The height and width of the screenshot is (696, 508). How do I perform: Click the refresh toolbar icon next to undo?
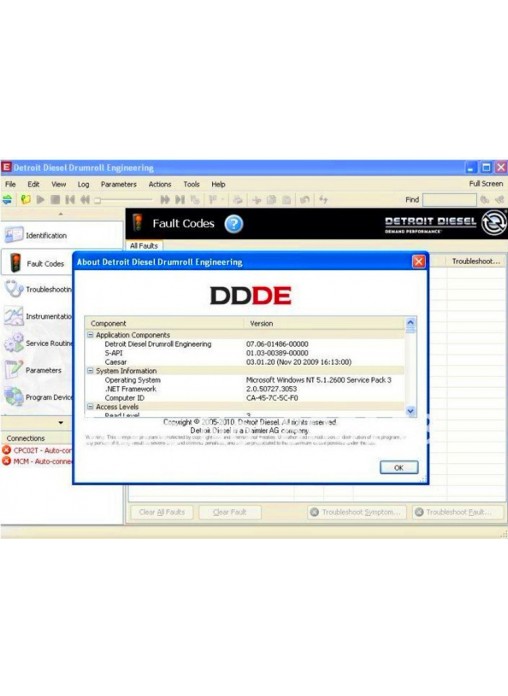click(x=323, y=200)
